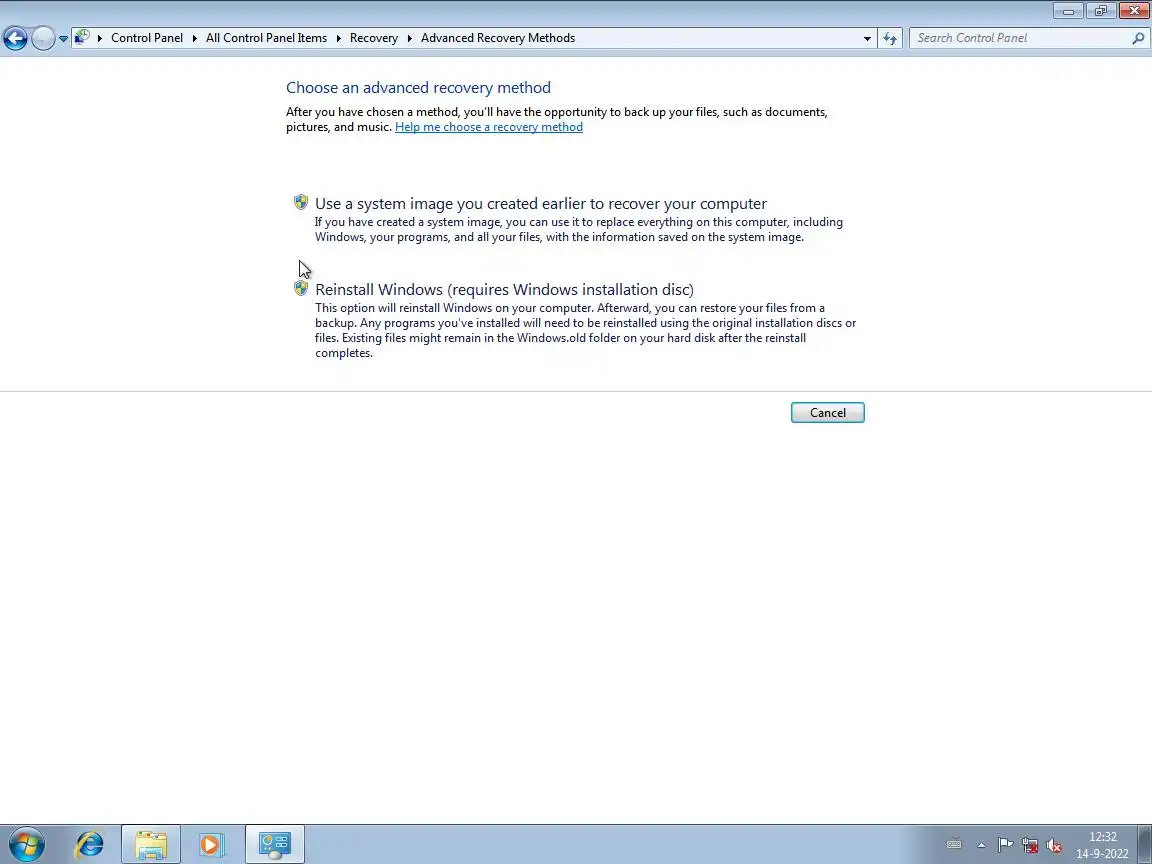1152x864 pixels.
Task: Cancel the advanced recovery wizard
Action: [x=827, y=413]
